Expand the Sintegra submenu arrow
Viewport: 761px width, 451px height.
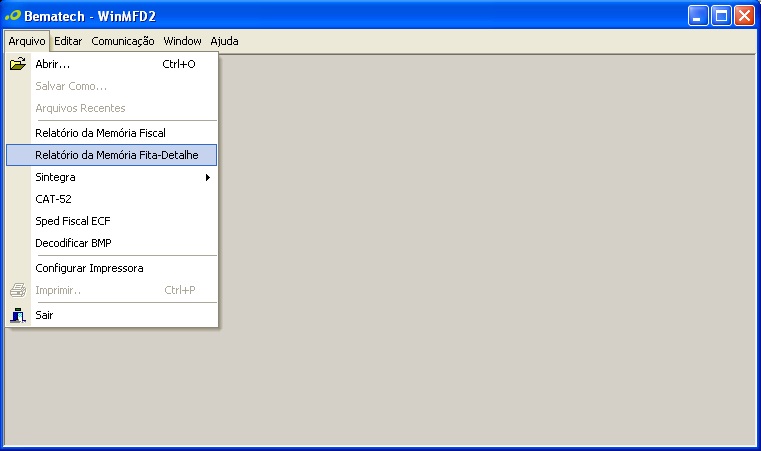pyautogui.click(x=207, y=177)
